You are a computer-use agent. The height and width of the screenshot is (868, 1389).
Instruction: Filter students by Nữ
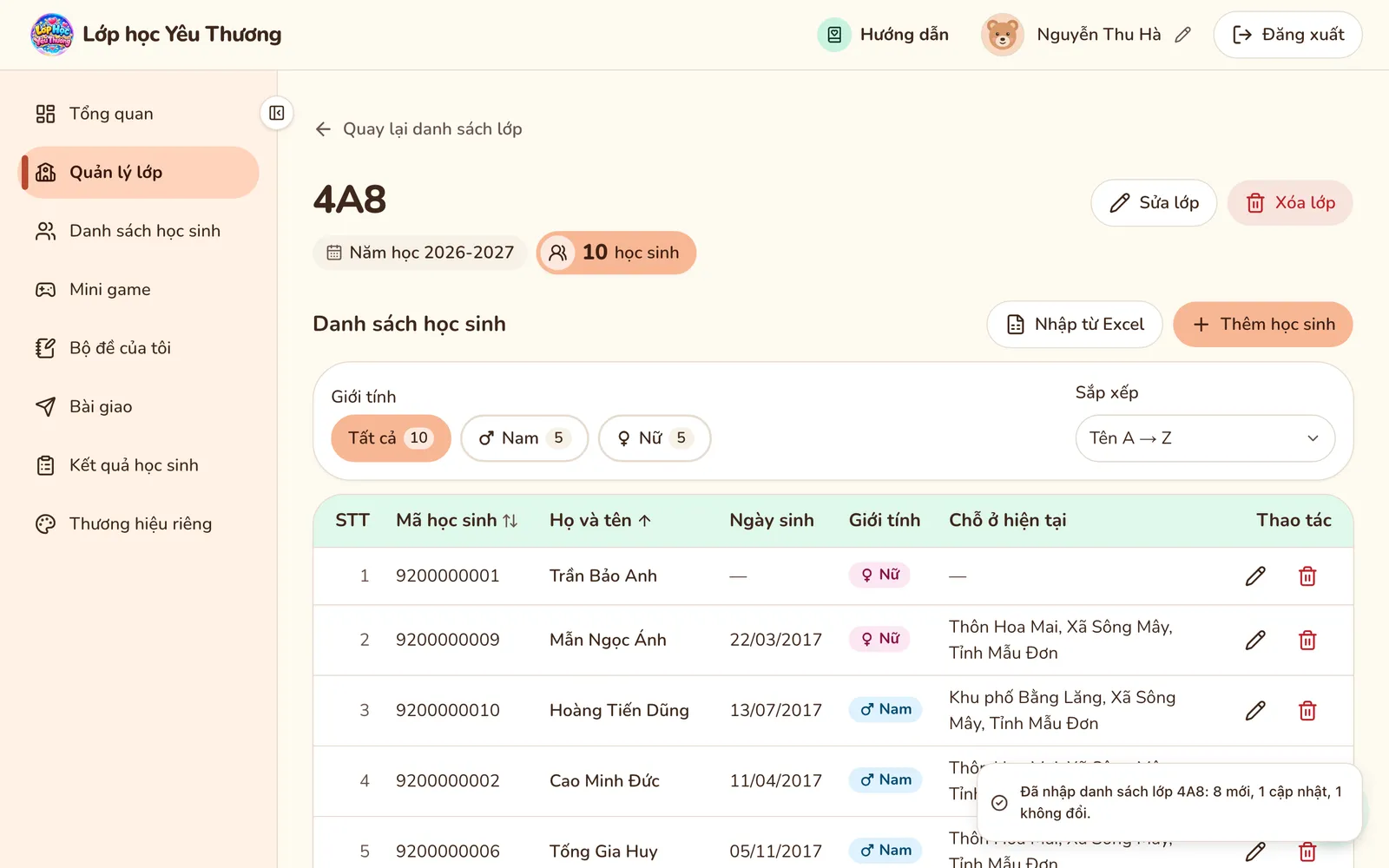coord(655,438)
